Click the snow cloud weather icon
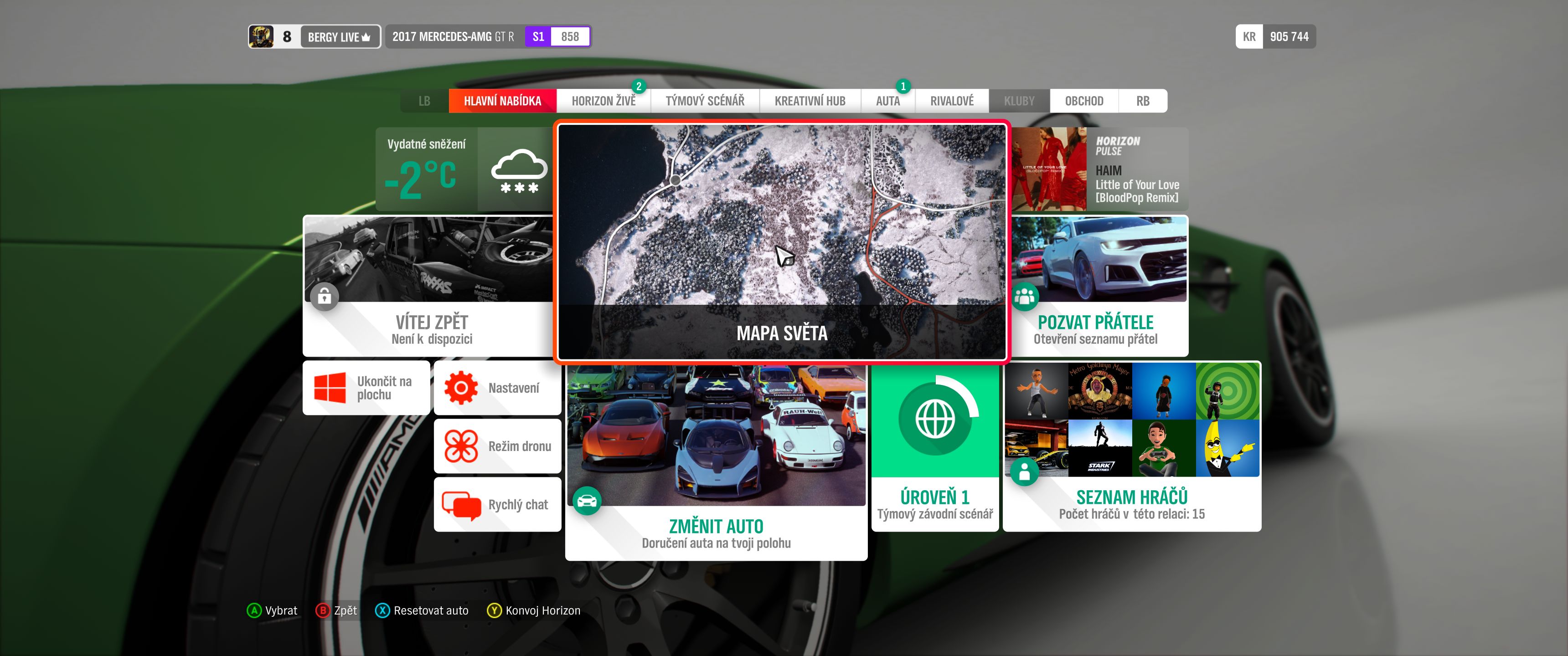The width and height of the screenshot is (1568, 656). (x=519, y=171)
